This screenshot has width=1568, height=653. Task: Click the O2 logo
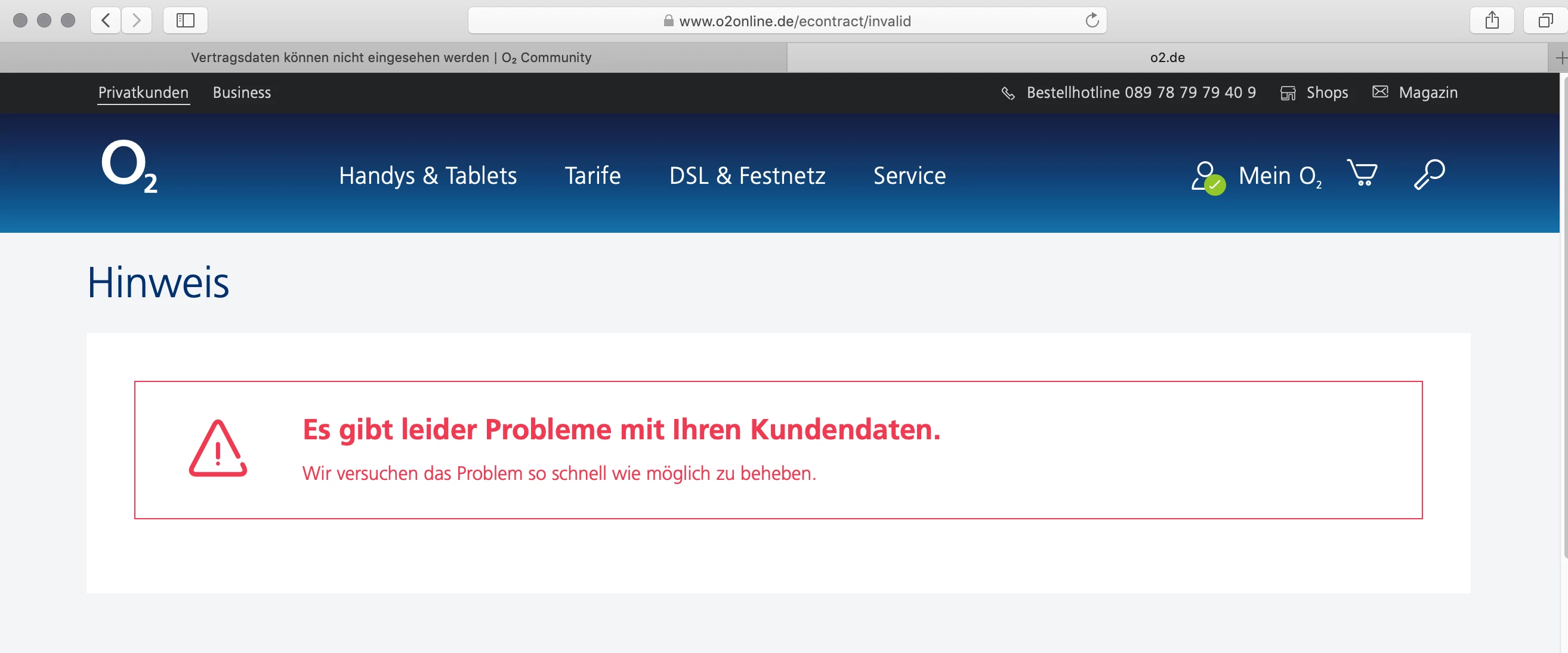(x=128, y=167)
